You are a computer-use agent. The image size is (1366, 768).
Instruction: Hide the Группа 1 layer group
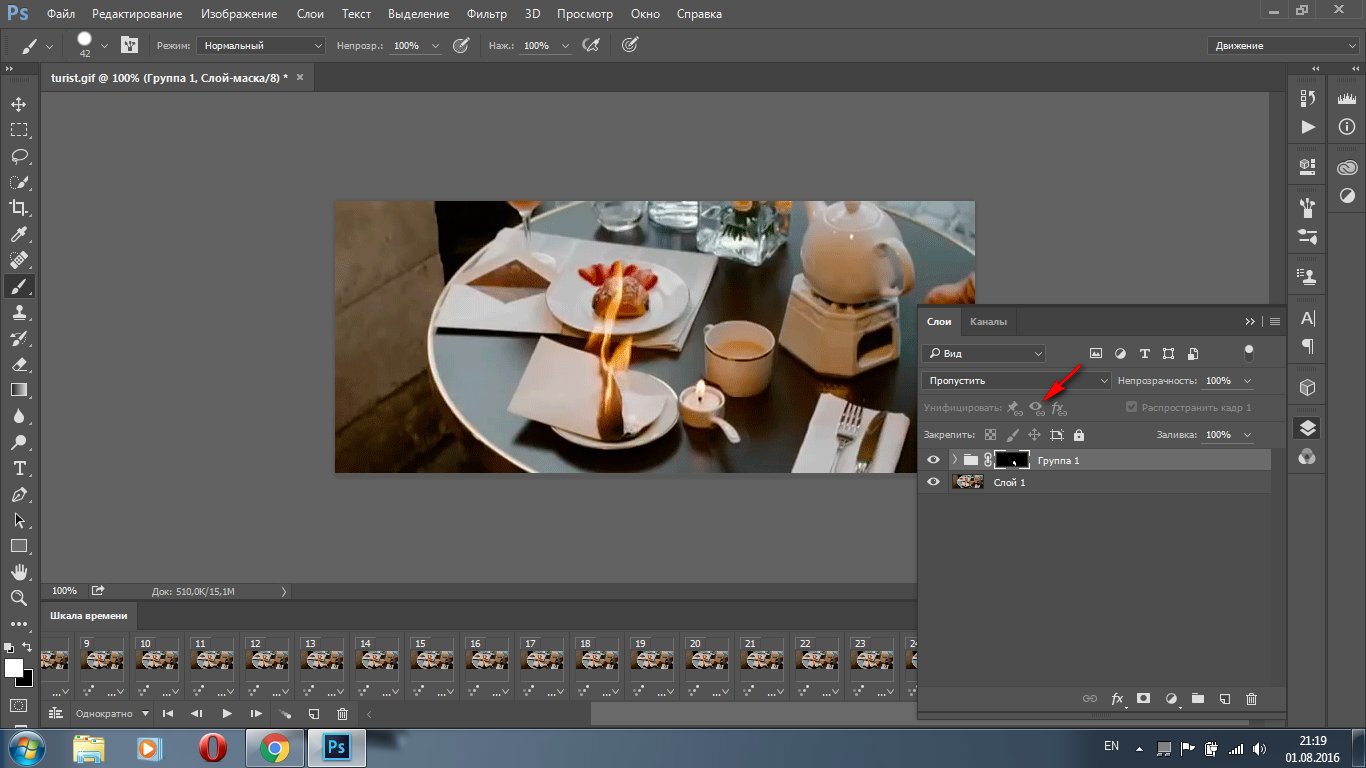point(933,460)
